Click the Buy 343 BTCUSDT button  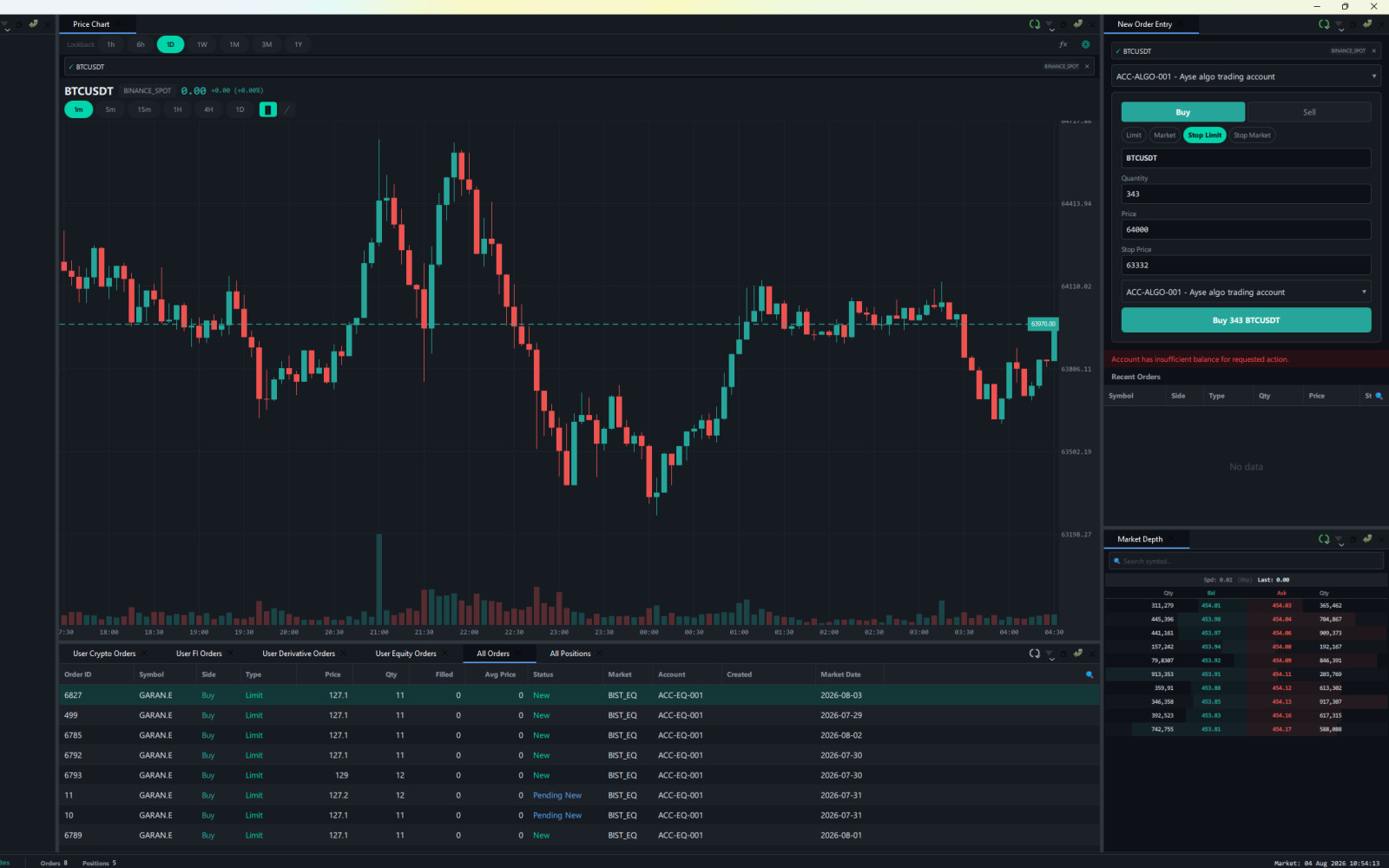point(1246,320)
